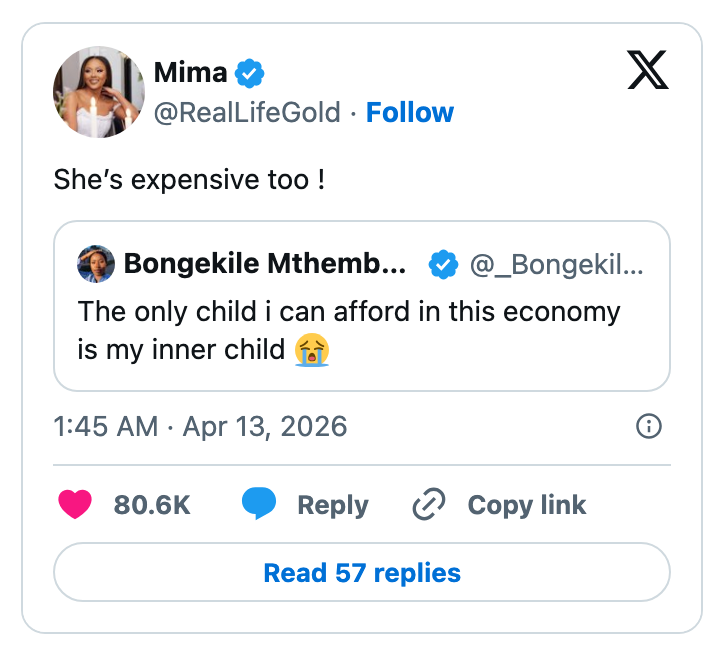This screenshot has height=650, width=726.
Task: Click Bongekile's verified checkmark badge
Action: (x=443, y=265)
